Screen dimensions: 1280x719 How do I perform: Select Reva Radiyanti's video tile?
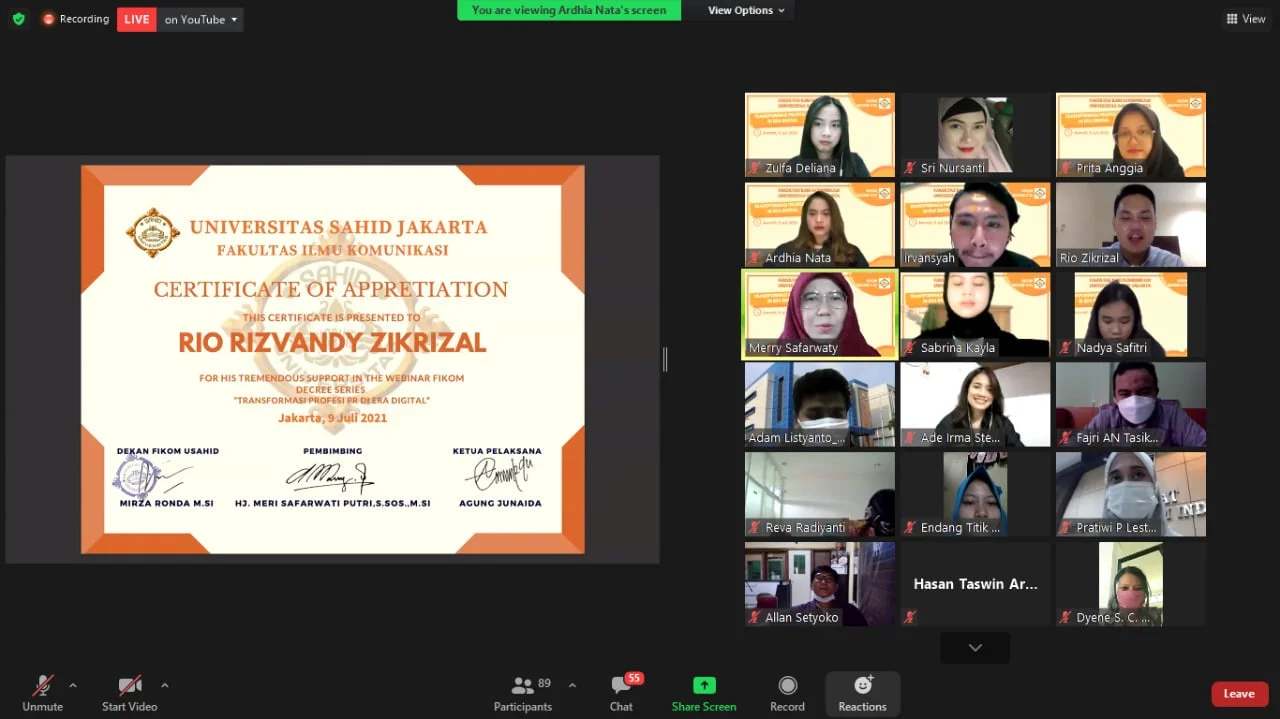820,494
